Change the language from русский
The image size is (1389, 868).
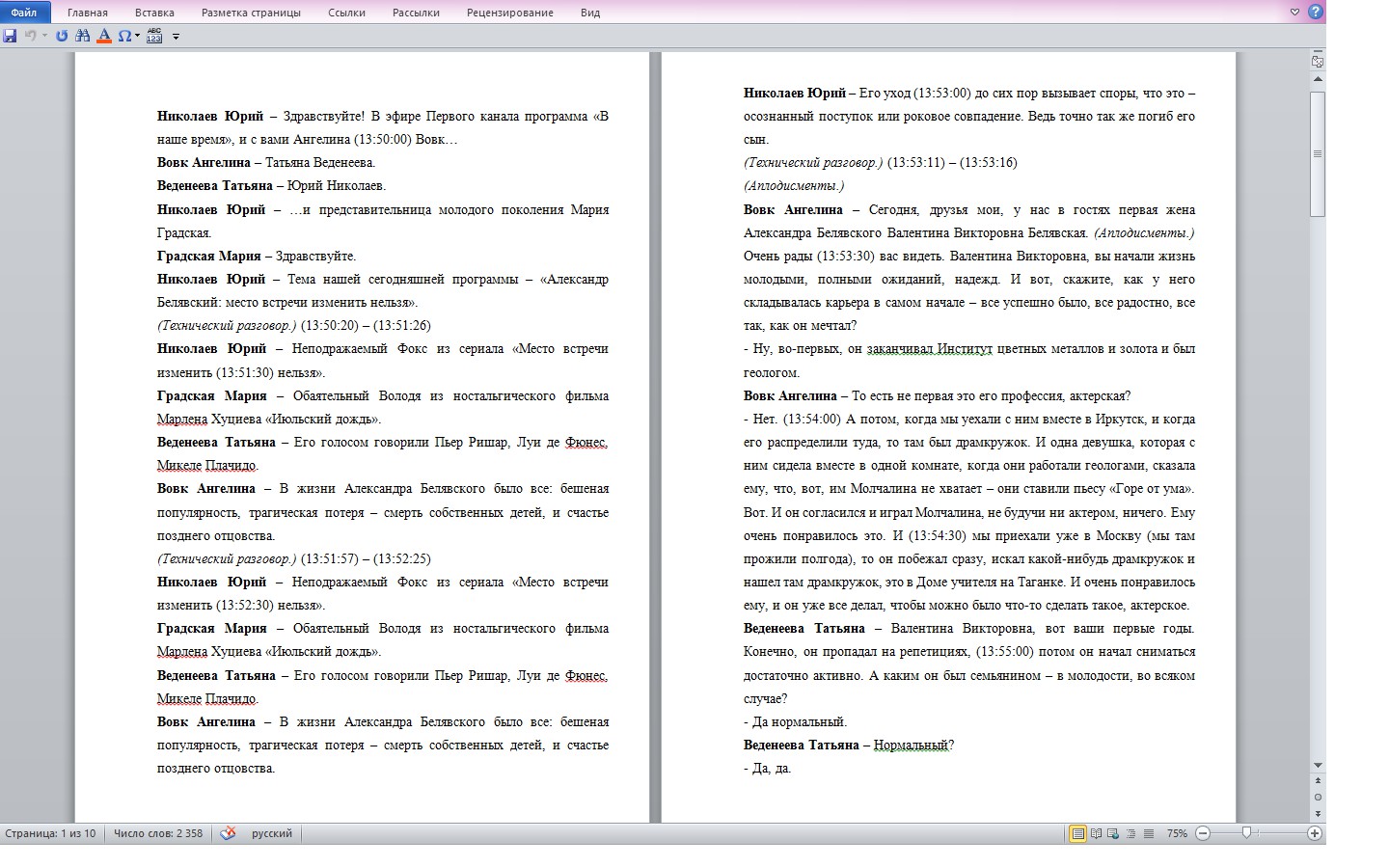pyautogui.click(x=272, y=833)
